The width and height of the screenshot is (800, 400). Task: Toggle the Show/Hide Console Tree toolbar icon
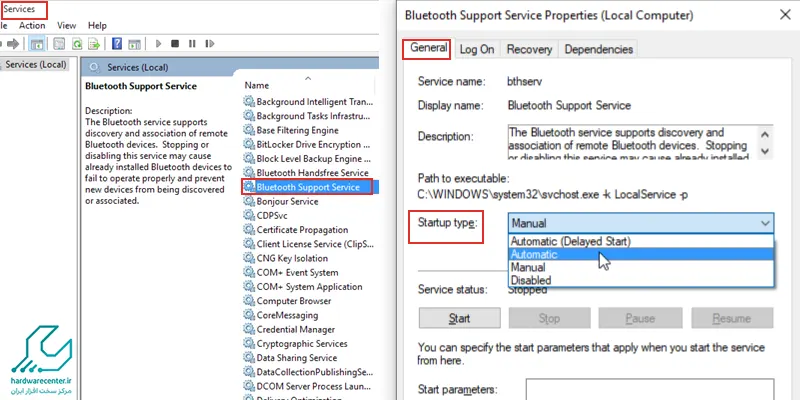[37, 44]
